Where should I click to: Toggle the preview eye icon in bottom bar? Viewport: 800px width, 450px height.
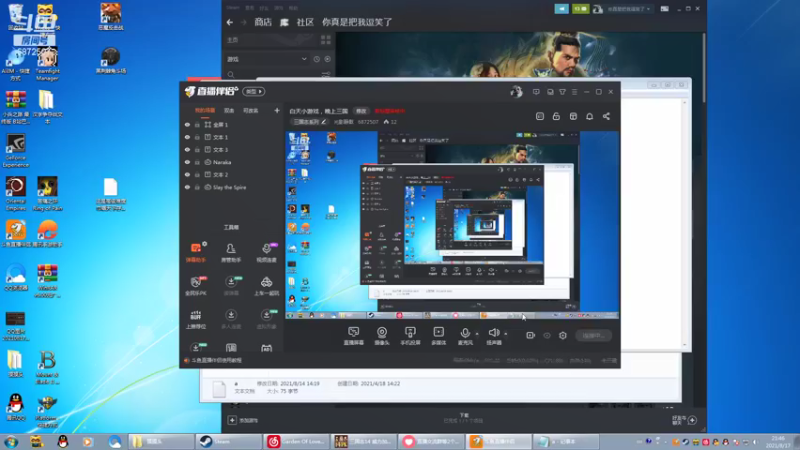tap(547, 335)
